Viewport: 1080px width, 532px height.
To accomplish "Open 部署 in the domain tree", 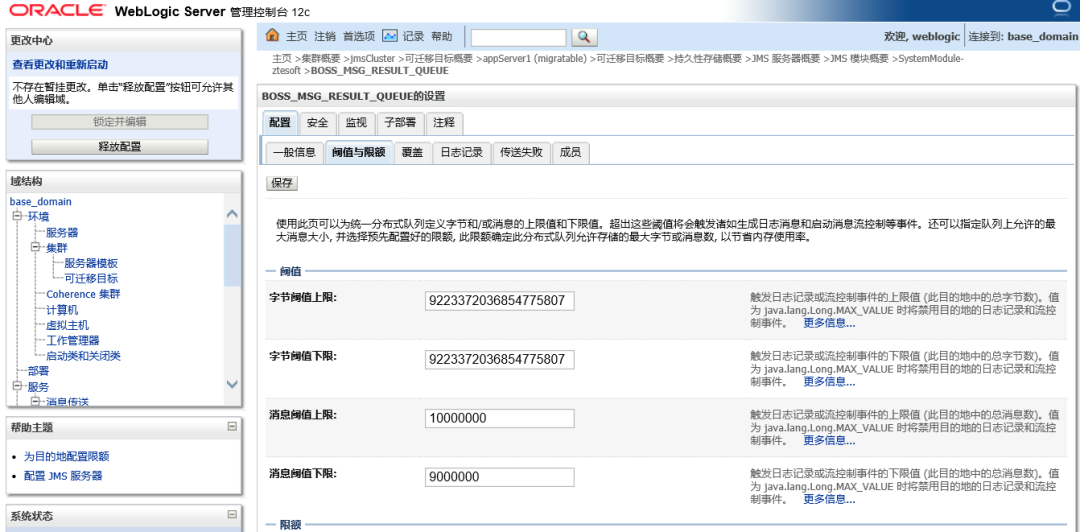I will click(39, 371).
